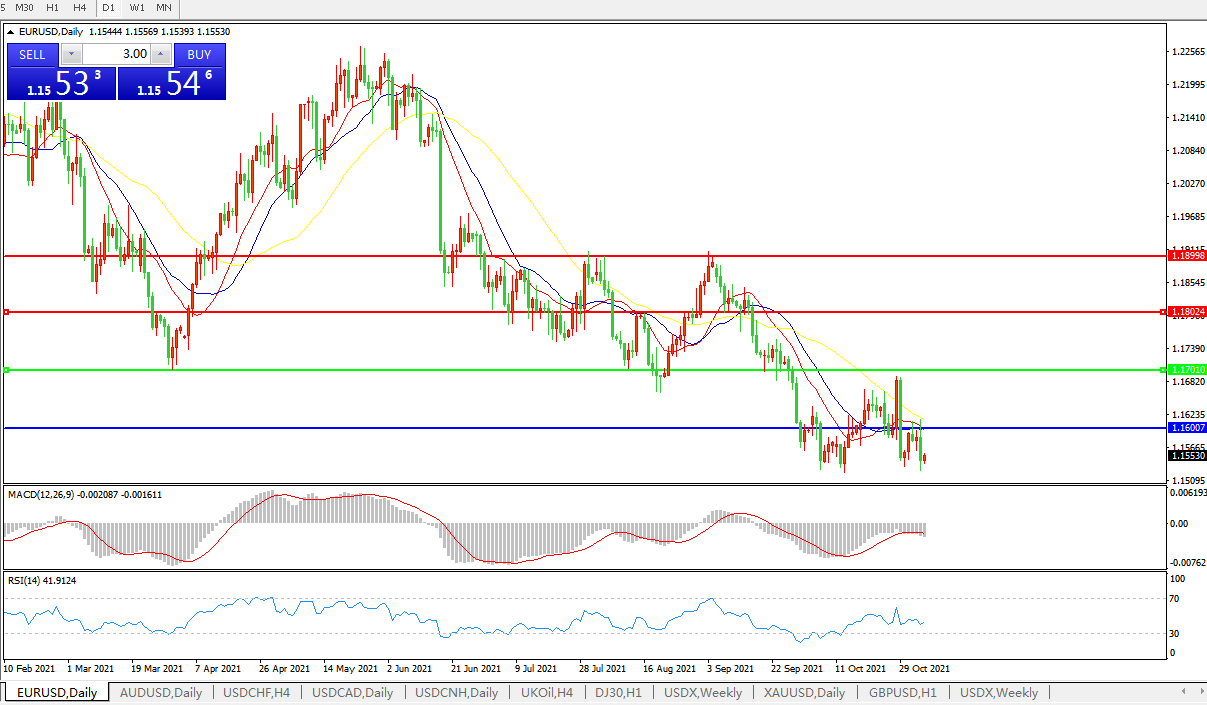Toggle the D1 daily timeframe

click(x=109, y=8)
